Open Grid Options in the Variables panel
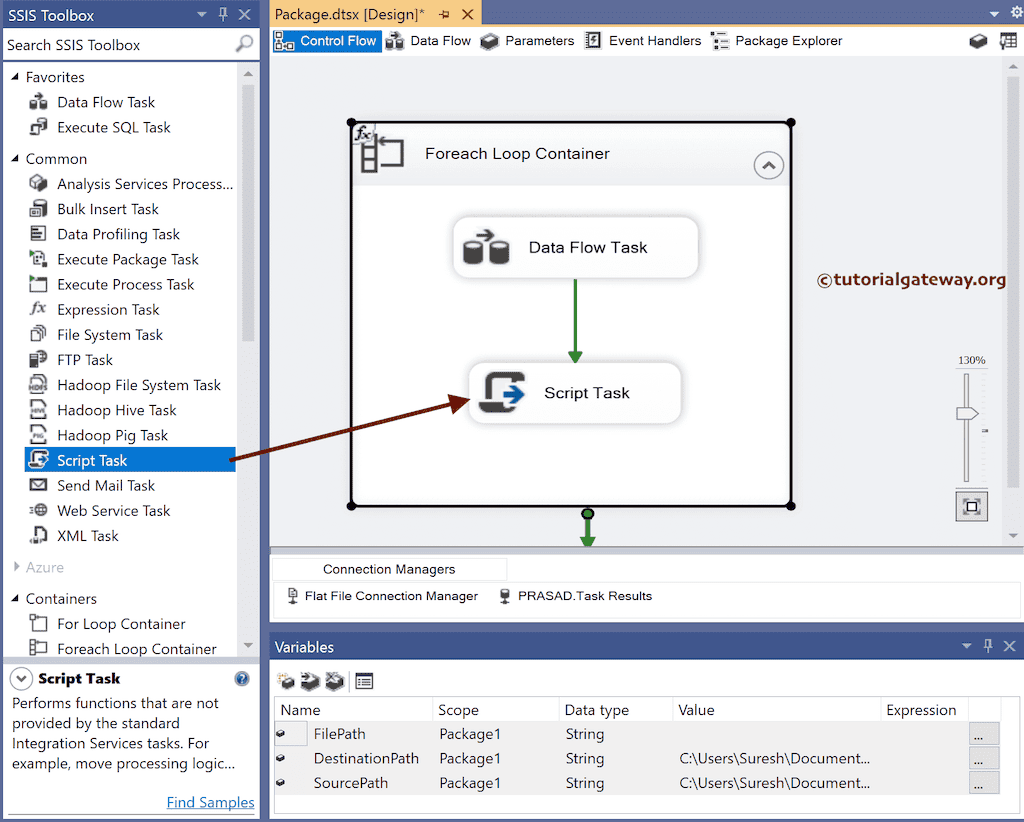The image size is (1024, 822). point(363,681)
